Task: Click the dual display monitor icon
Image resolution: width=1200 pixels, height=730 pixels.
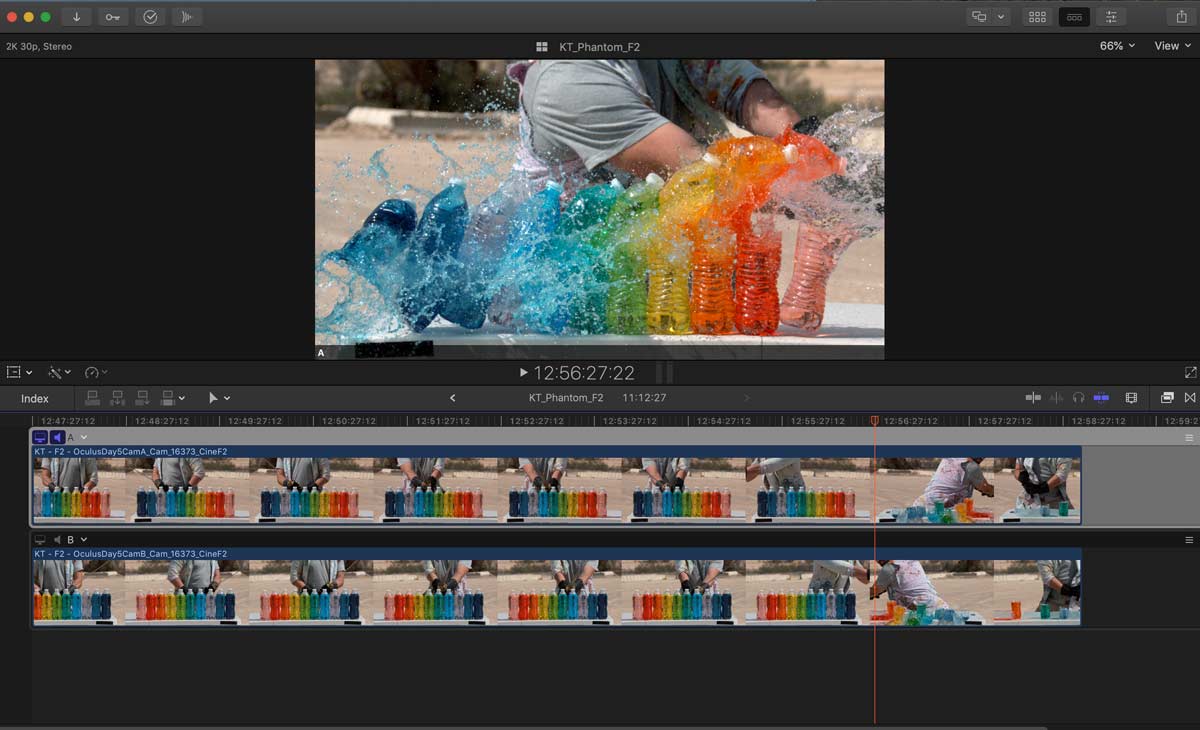Action: pyautogui.click(x=979, y=17)
